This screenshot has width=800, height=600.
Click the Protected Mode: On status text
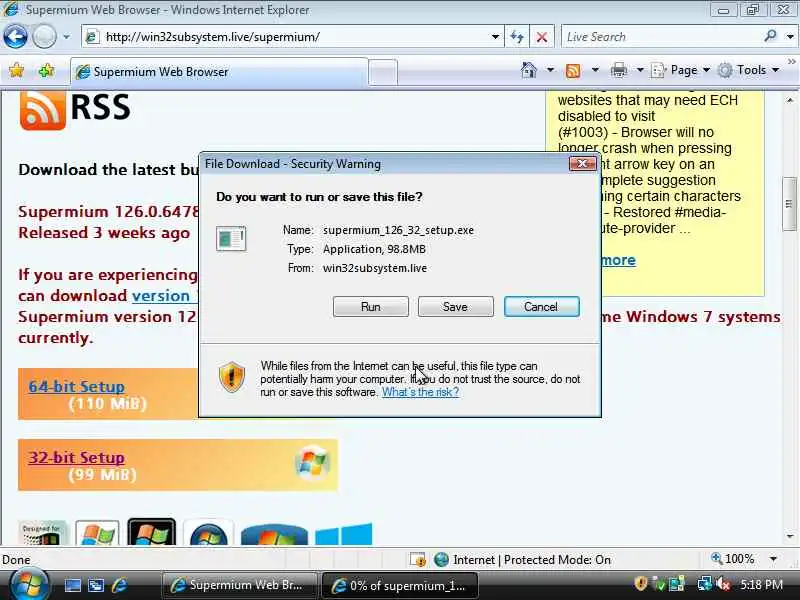(x=557, y=560)
